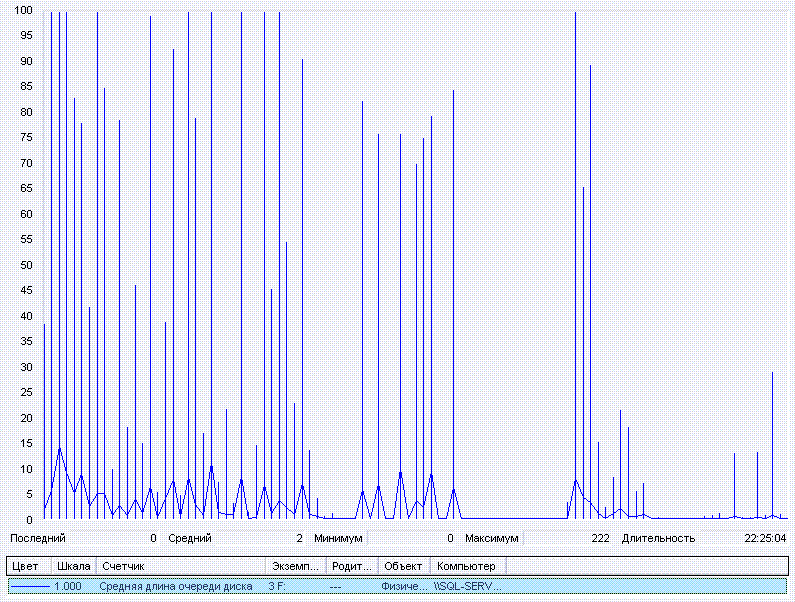Click the Минимум value field
The image size is (795, 602).
click(412, 538)
